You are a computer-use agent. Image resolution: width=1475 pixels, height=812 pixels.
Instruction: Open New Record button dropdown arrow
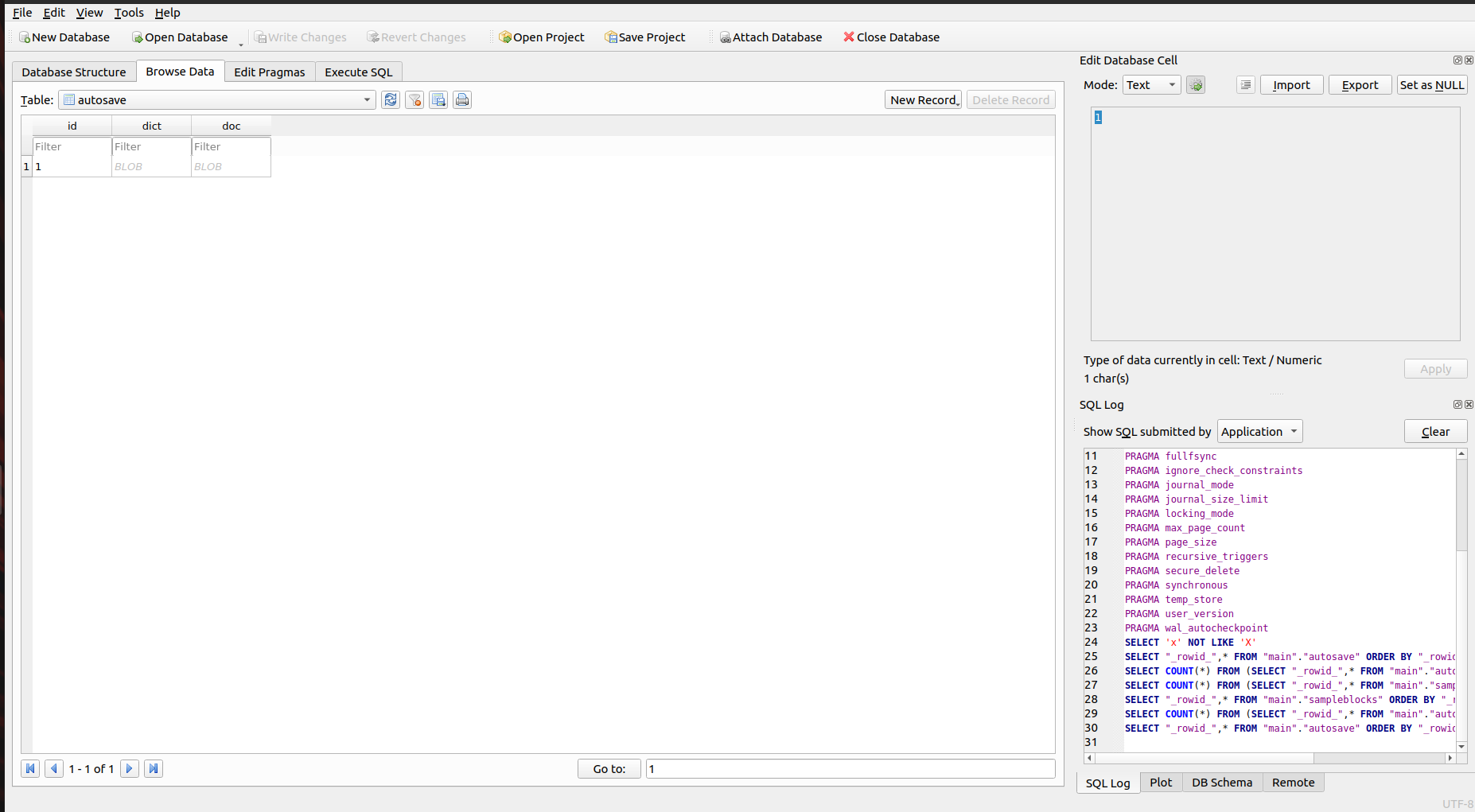click(x=958, y=103)
